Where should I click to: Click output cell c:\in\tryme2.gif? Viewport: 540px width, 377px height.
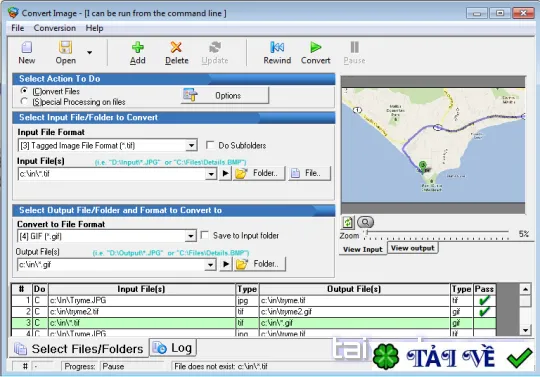pos(354,312)
